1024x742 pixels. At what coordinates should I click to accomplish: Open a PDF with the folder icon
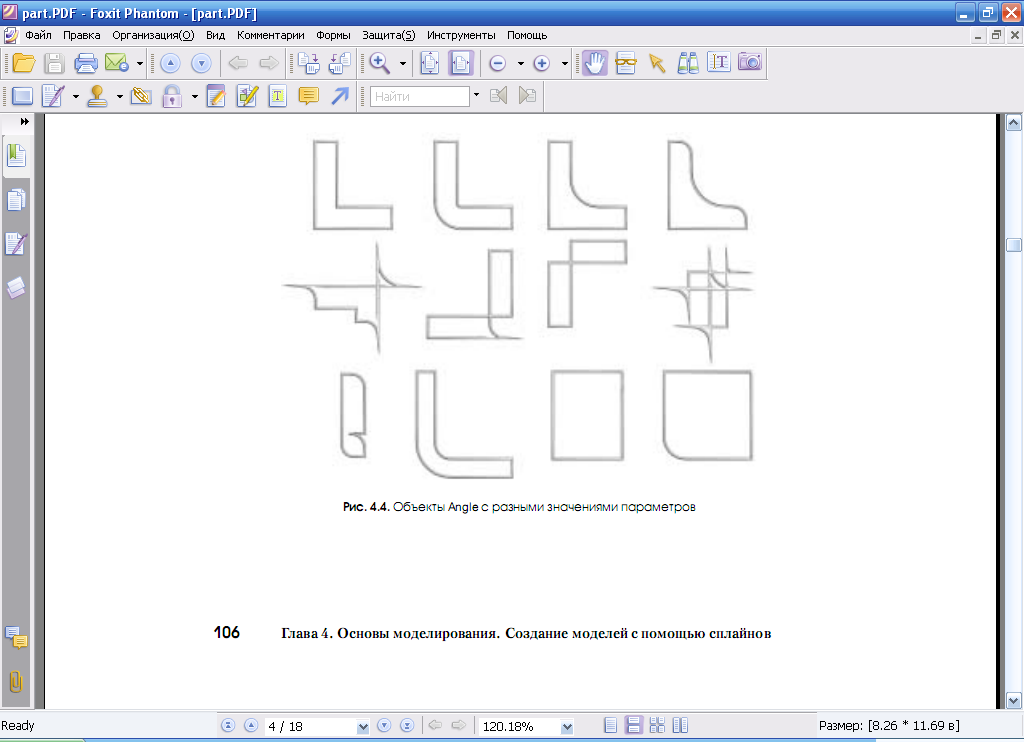pyautogui.click(x=24, y=63)
